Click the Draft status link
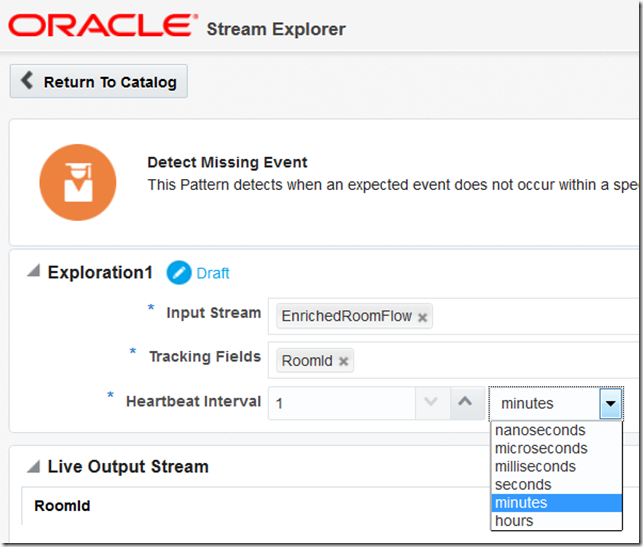Image resolution: width=643 pixels, height=547 pixels. click(213, 273)
